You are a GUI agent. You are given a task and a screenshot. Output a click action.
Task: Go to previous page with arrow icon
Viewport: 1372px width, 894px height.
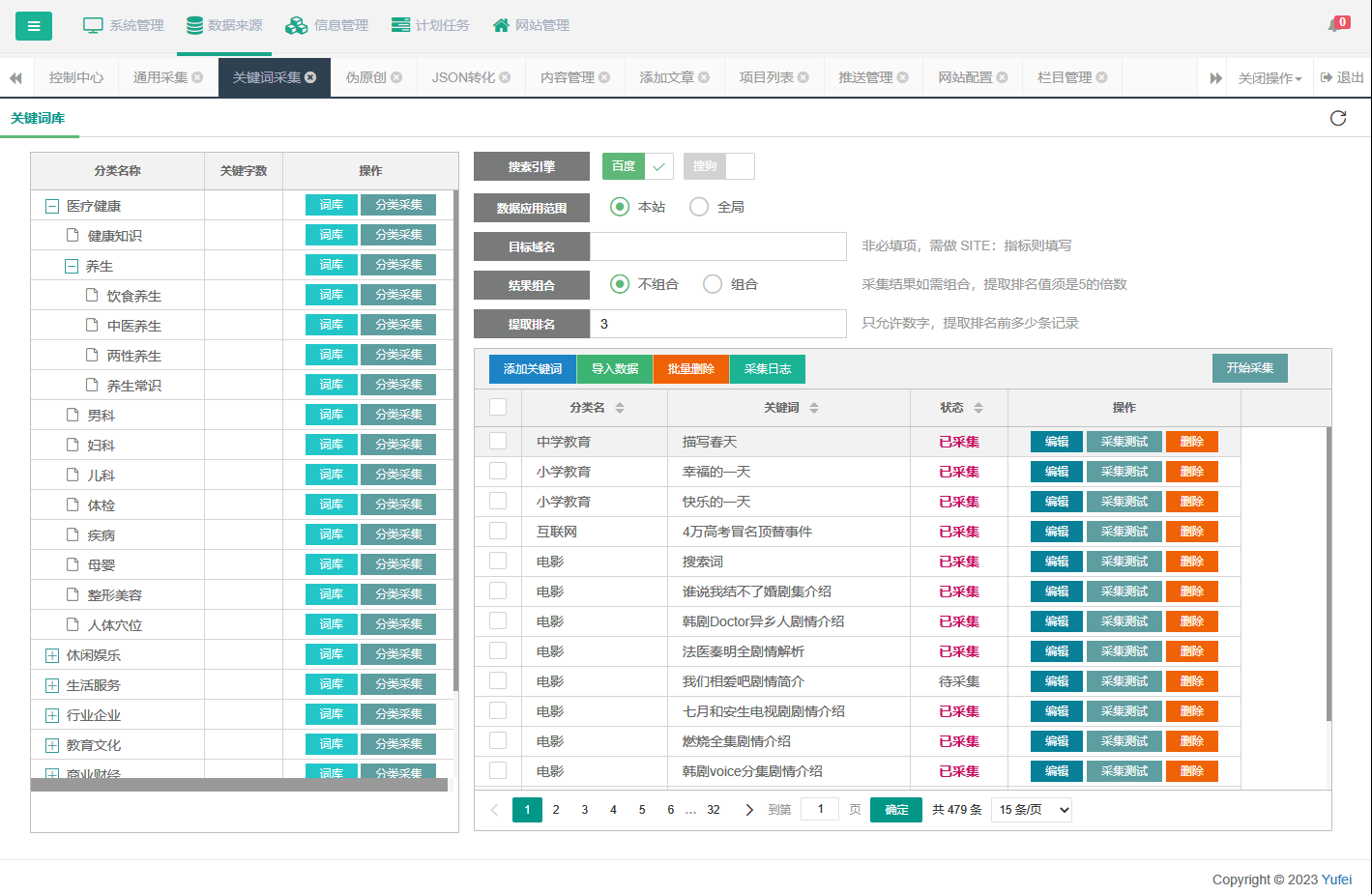pyautogui.click(x=494, y=810)
